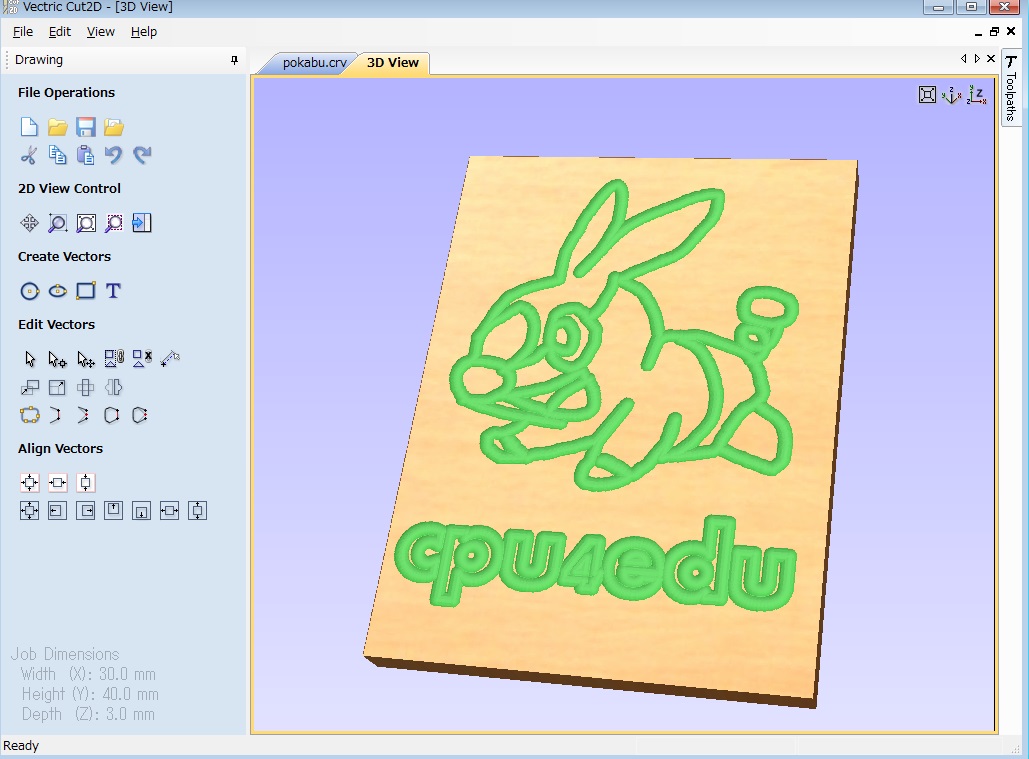Select the Draw Ellipse tool

point(58,291)
